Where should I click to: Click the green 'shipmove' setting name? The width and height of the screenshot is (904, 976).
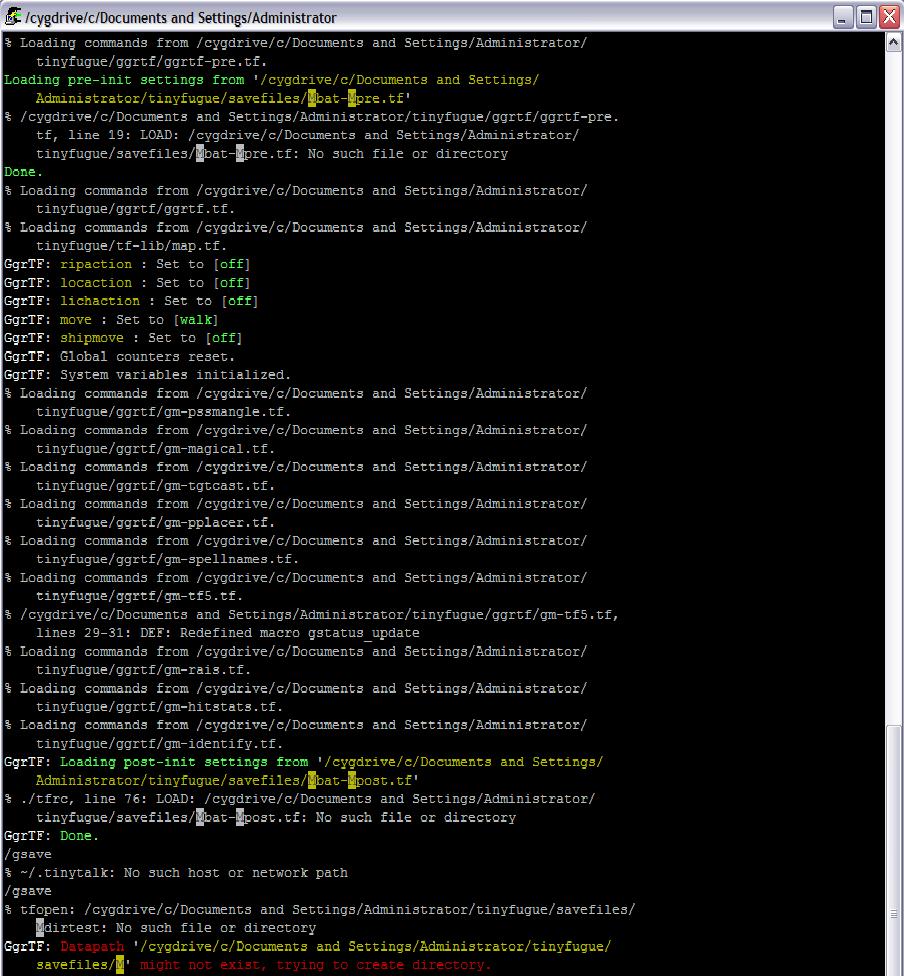92,338
